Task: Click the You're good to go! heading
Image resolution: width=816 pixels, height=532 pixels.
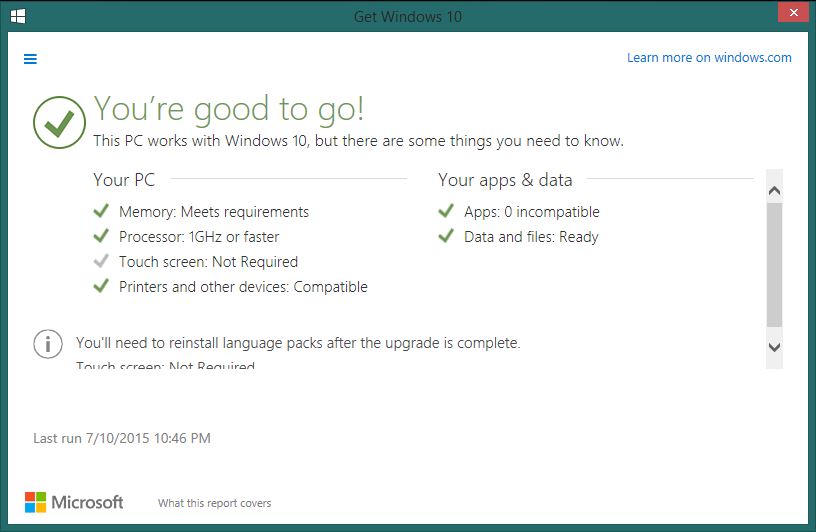Action: pos(228,109)
